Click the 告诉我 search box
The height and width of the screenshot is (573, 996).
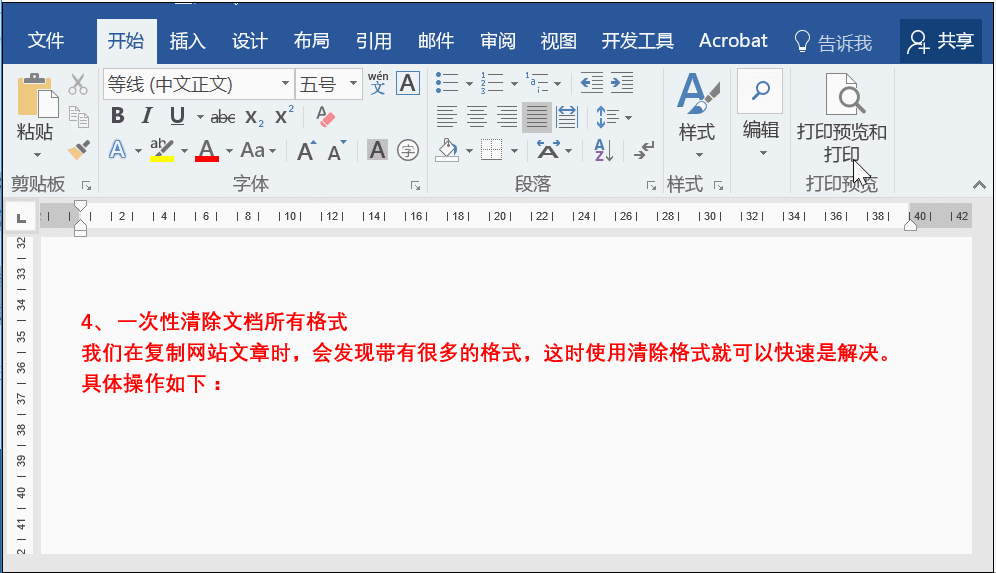833,42
